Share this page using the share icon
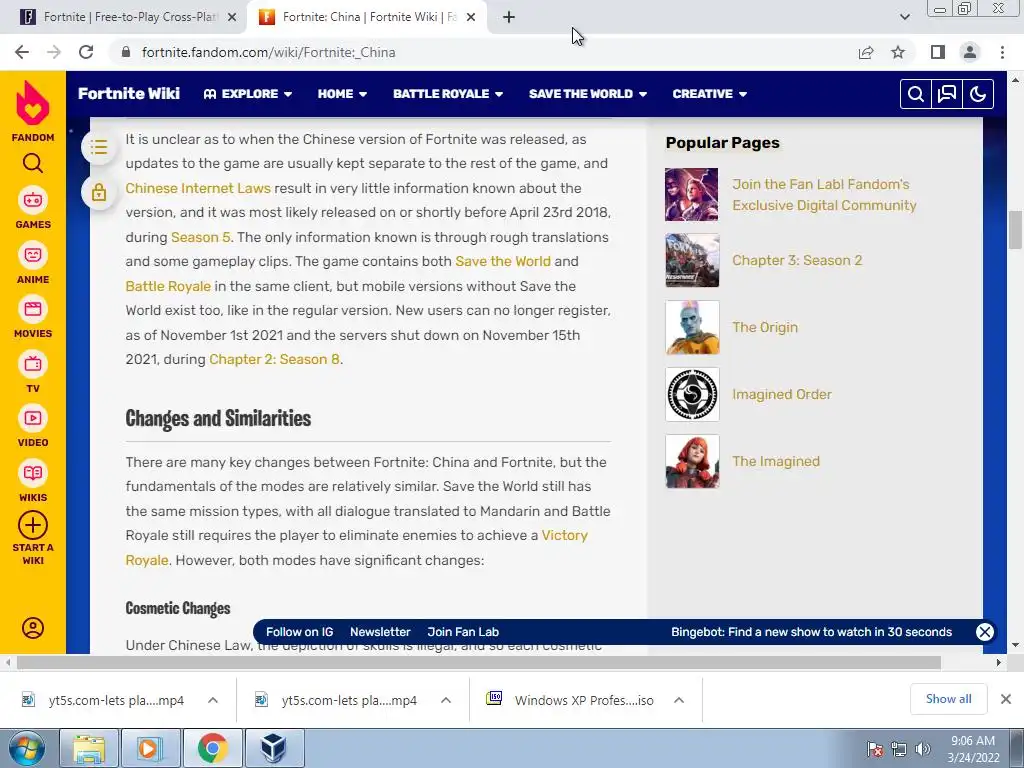The height and width of the screenshot is (768, 1024). point(866,52)
